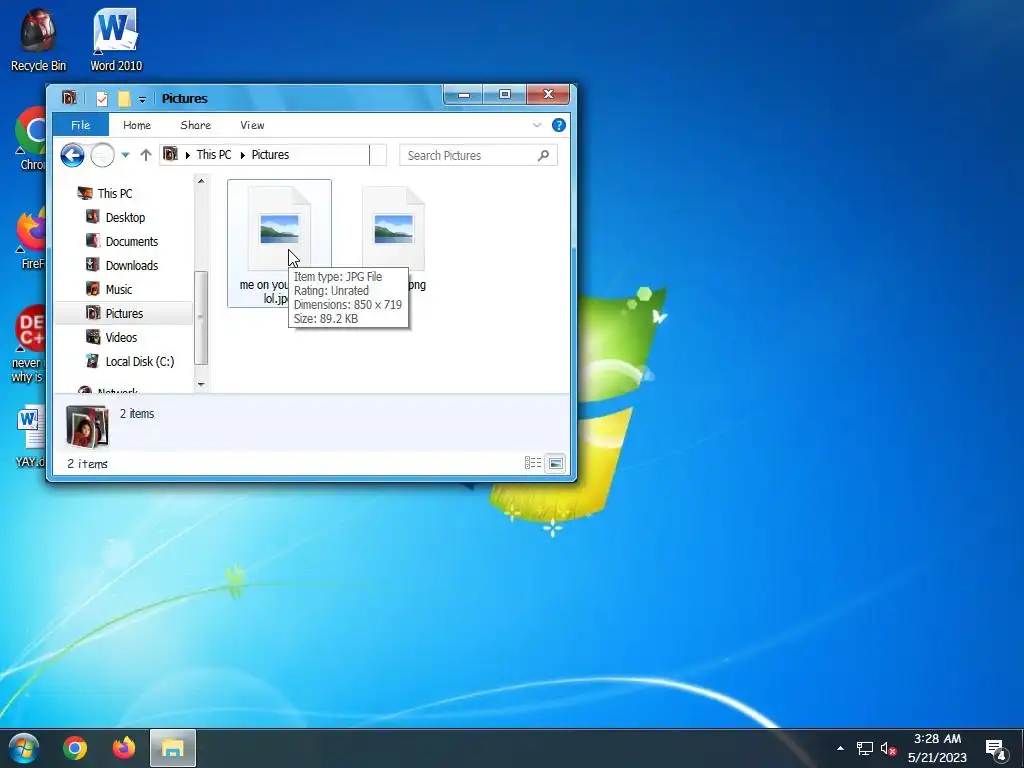Click the search magnifier icon
Viewport: 1024px width, 768px height.
(x=543, y=155)
